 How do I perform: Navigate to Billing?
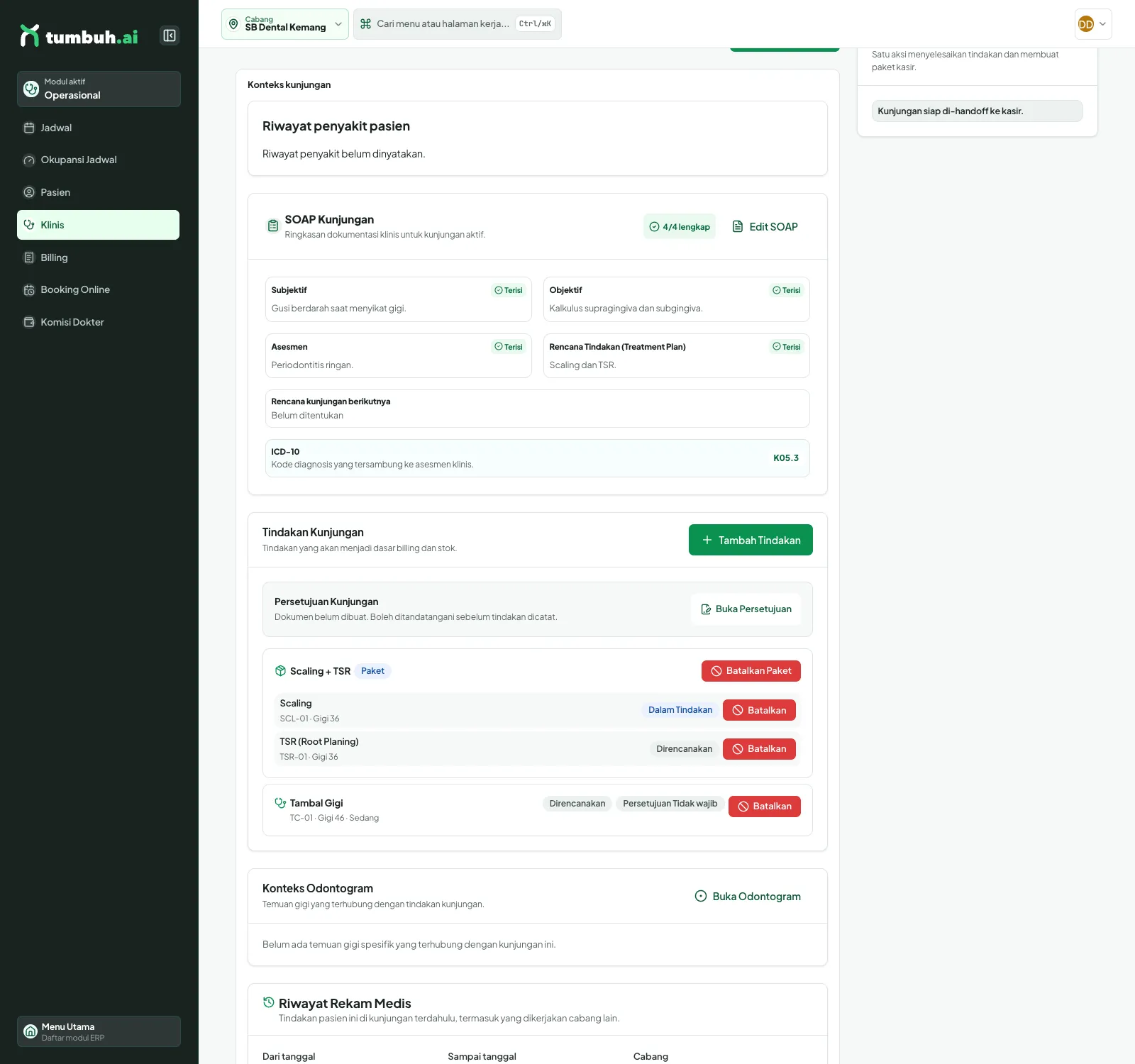98,257
